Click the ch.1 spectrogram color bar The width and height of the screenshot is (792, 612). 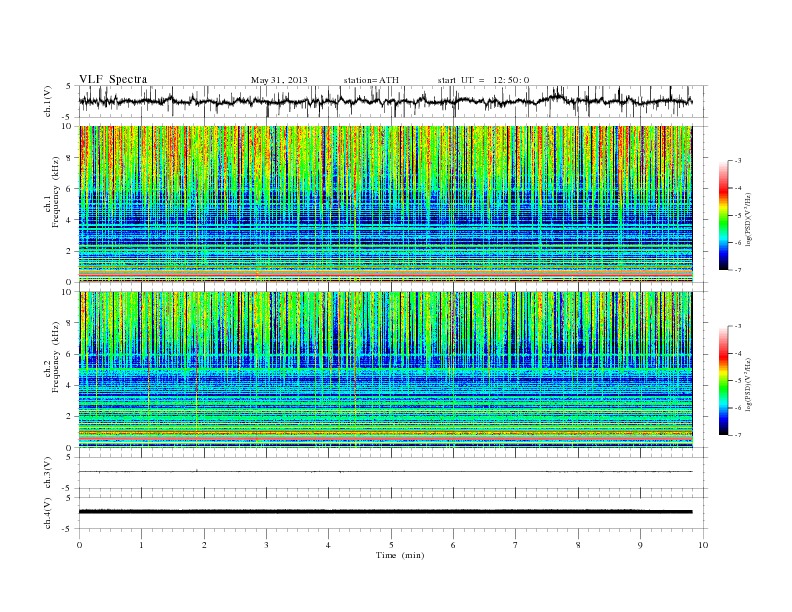[724, 215]
